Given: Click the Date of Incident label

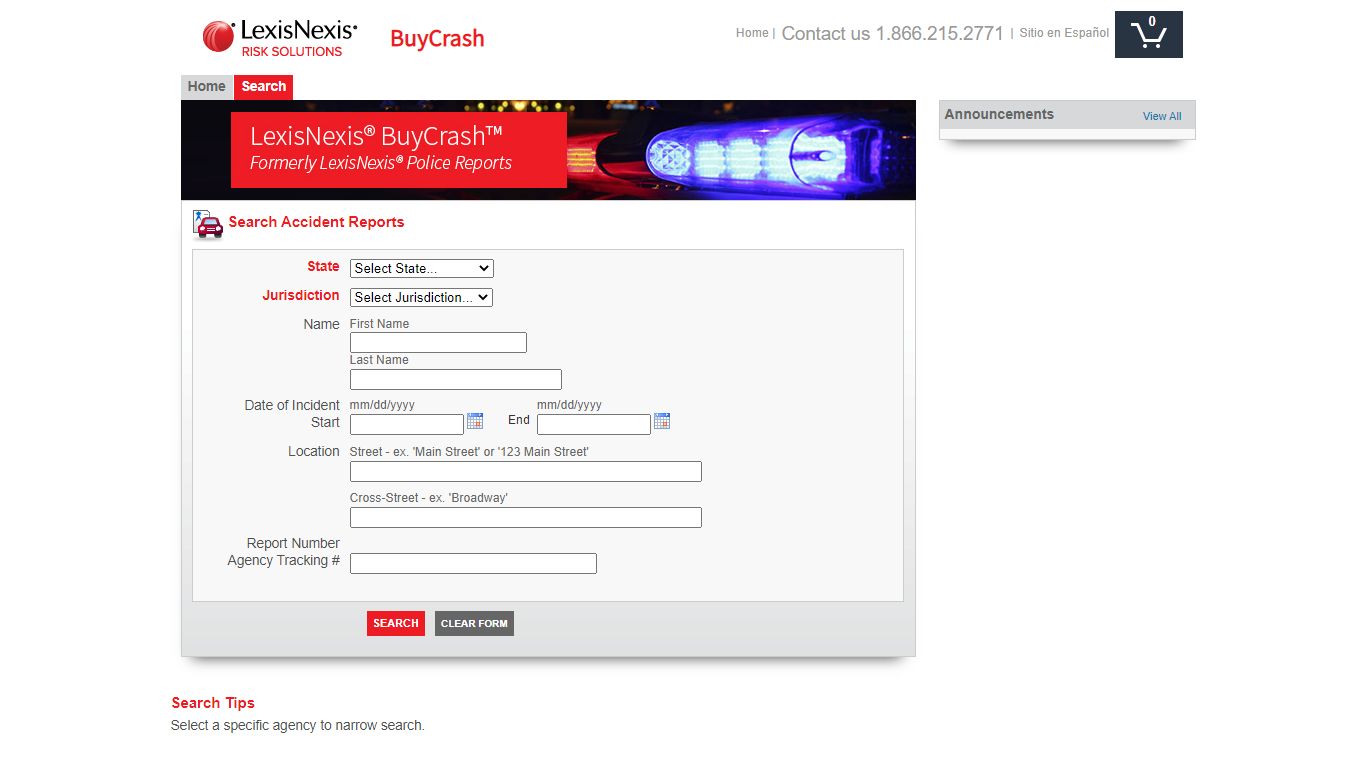Looking at the screenshot, I should click(292, 405).
